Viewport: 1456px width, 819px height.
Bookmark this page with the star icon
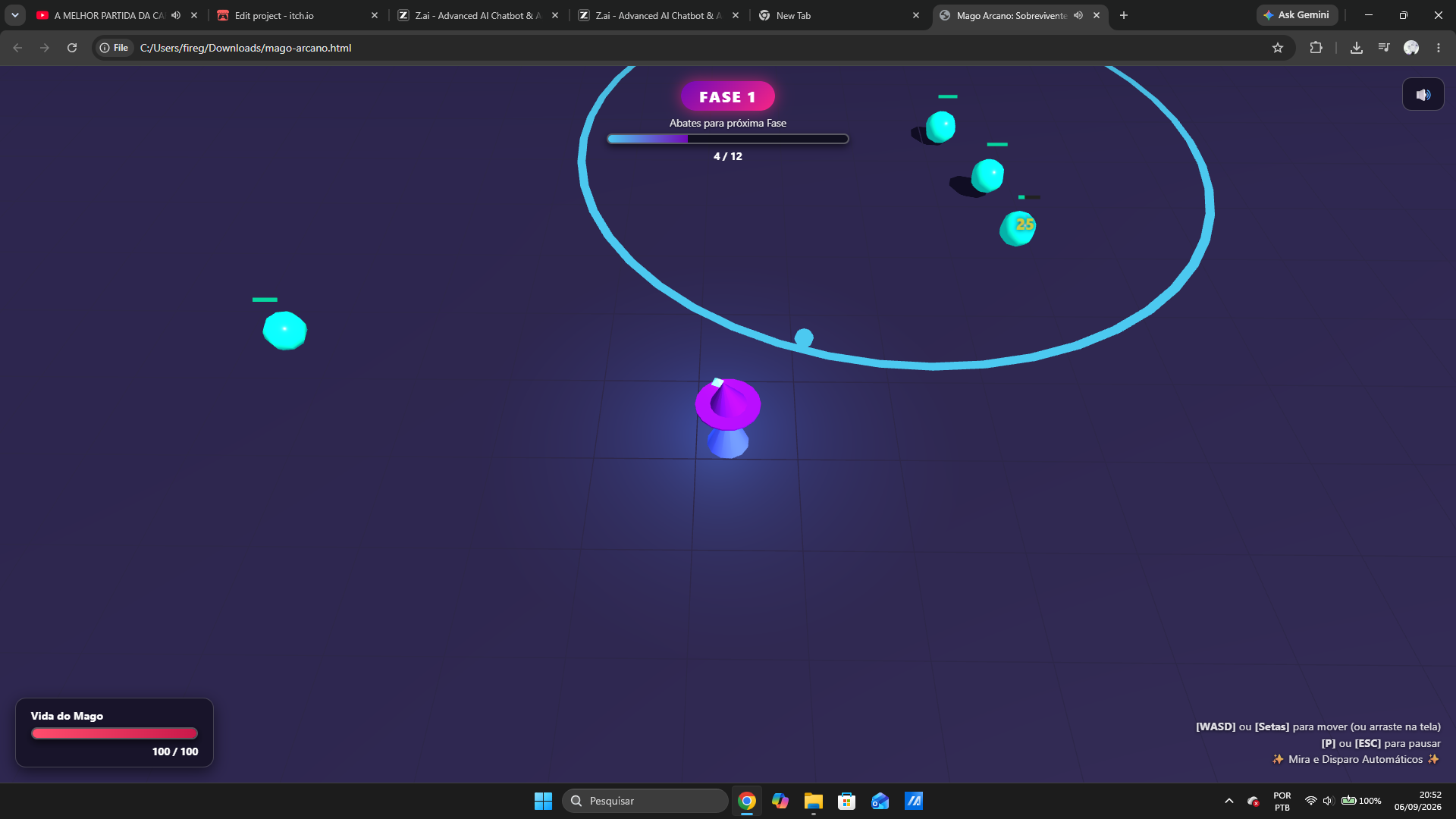click(x=1278, y=48)
